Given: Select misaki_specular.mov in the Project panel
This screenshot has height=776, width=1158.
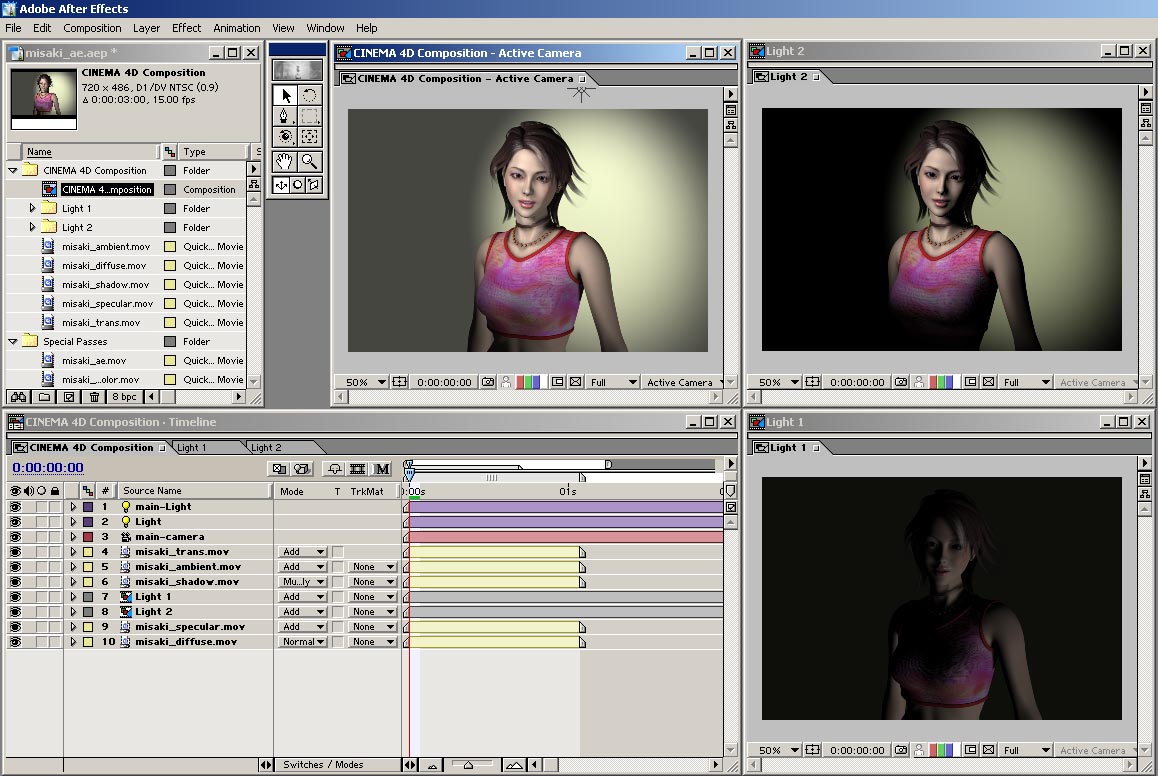Looking at the screenshot, I should (x=107, y=304).
